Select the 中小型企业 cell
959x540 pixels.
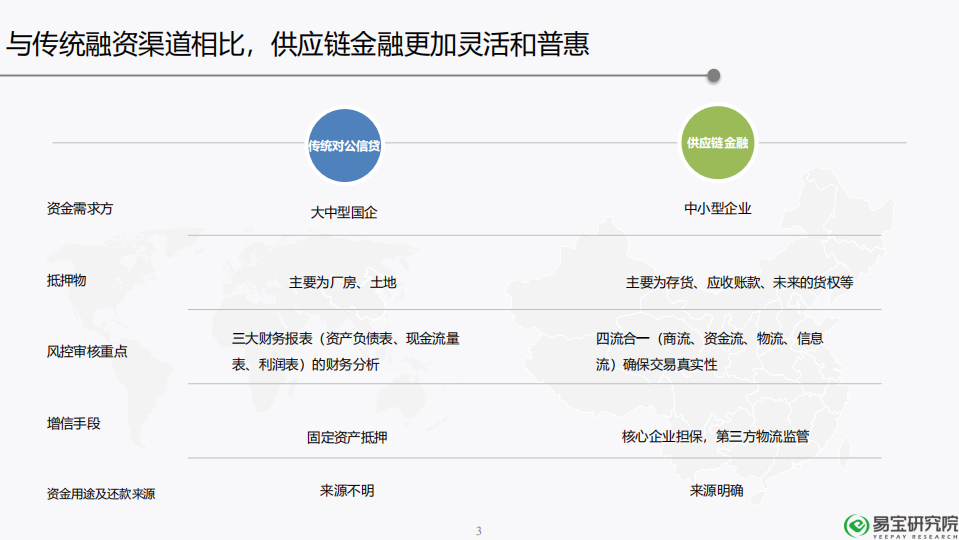click(x=717, y=209)
